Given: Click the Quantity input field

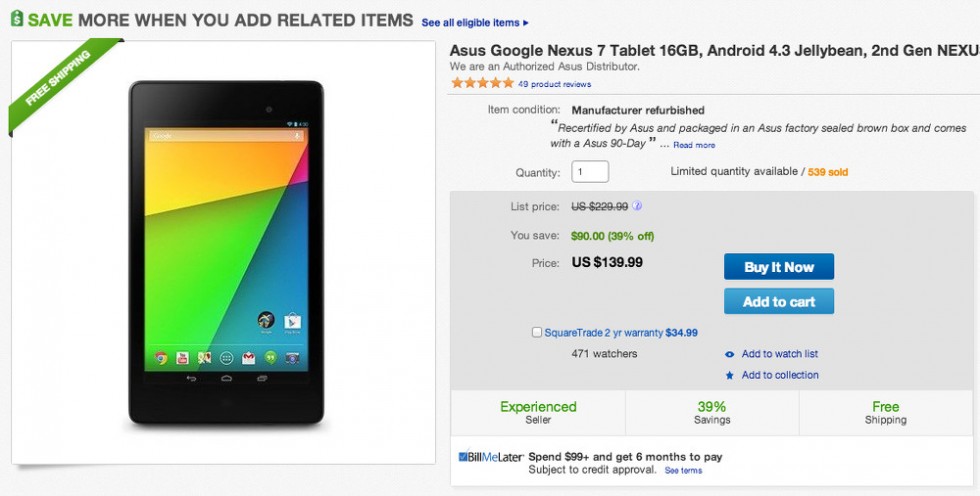Looking at the screenshot, I should 590,172.
